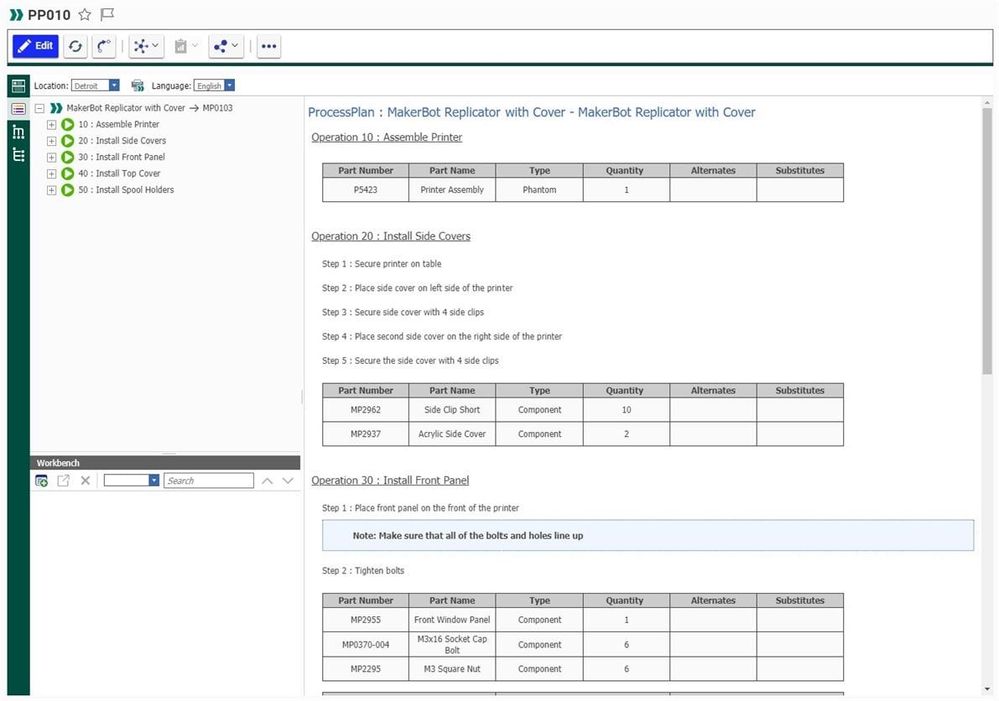Viewport: 999px width, 701px height.
Task: Click the green operation icon for Install Front Panel
Action: tap(68, 157)
